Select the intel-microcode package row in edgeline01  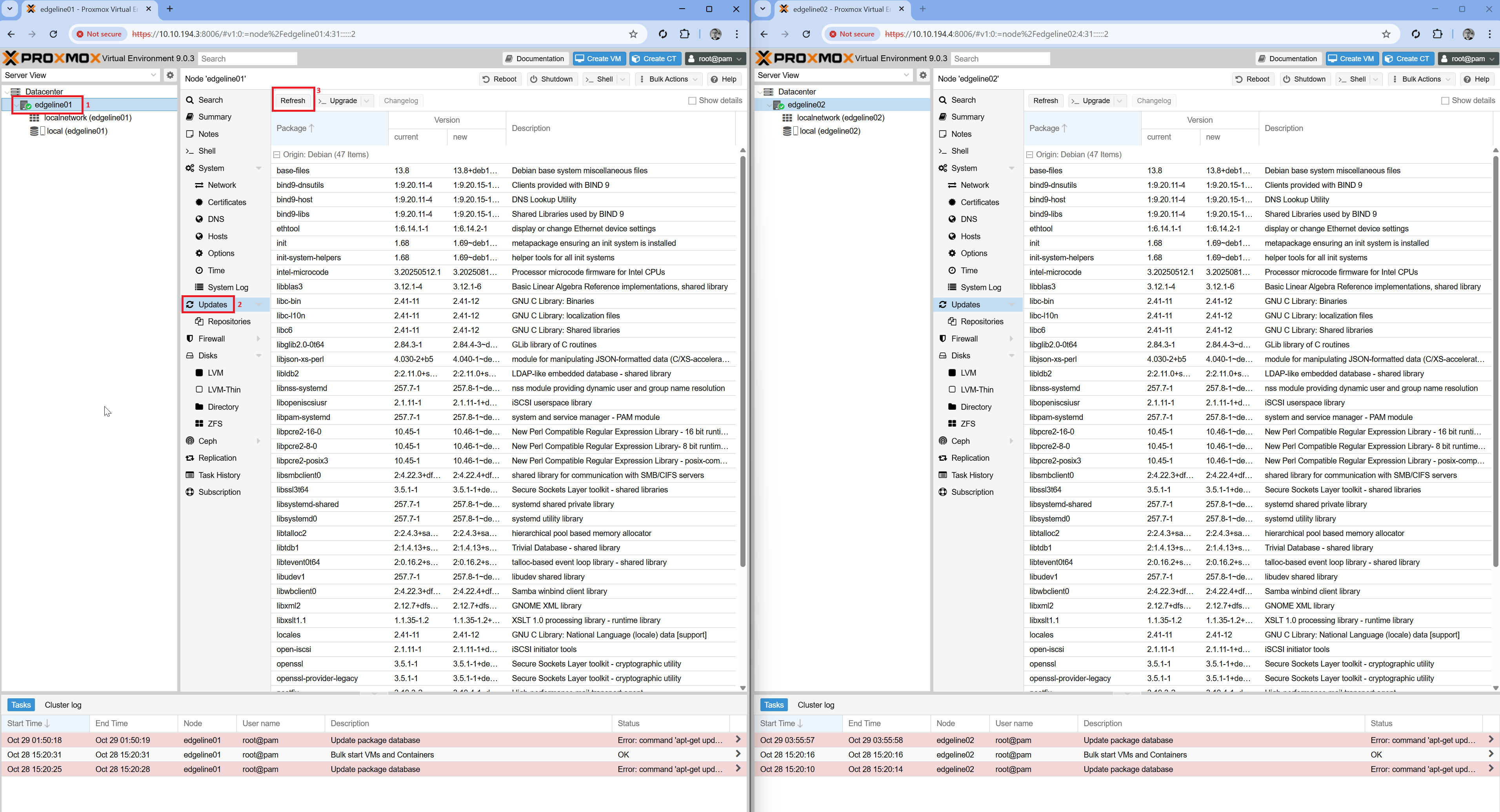pyautogui.click(x=504, y=272)
